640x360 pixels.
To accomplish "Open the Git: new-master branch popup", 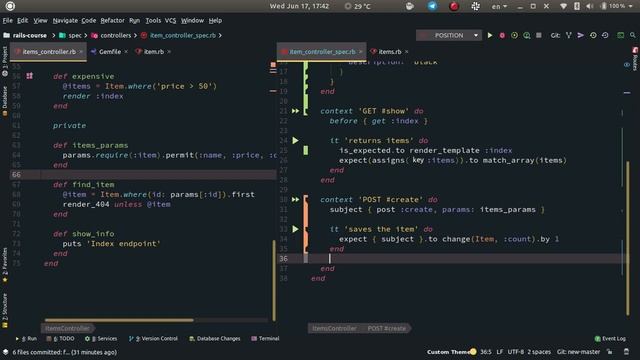I will click(x=578, y=352).
